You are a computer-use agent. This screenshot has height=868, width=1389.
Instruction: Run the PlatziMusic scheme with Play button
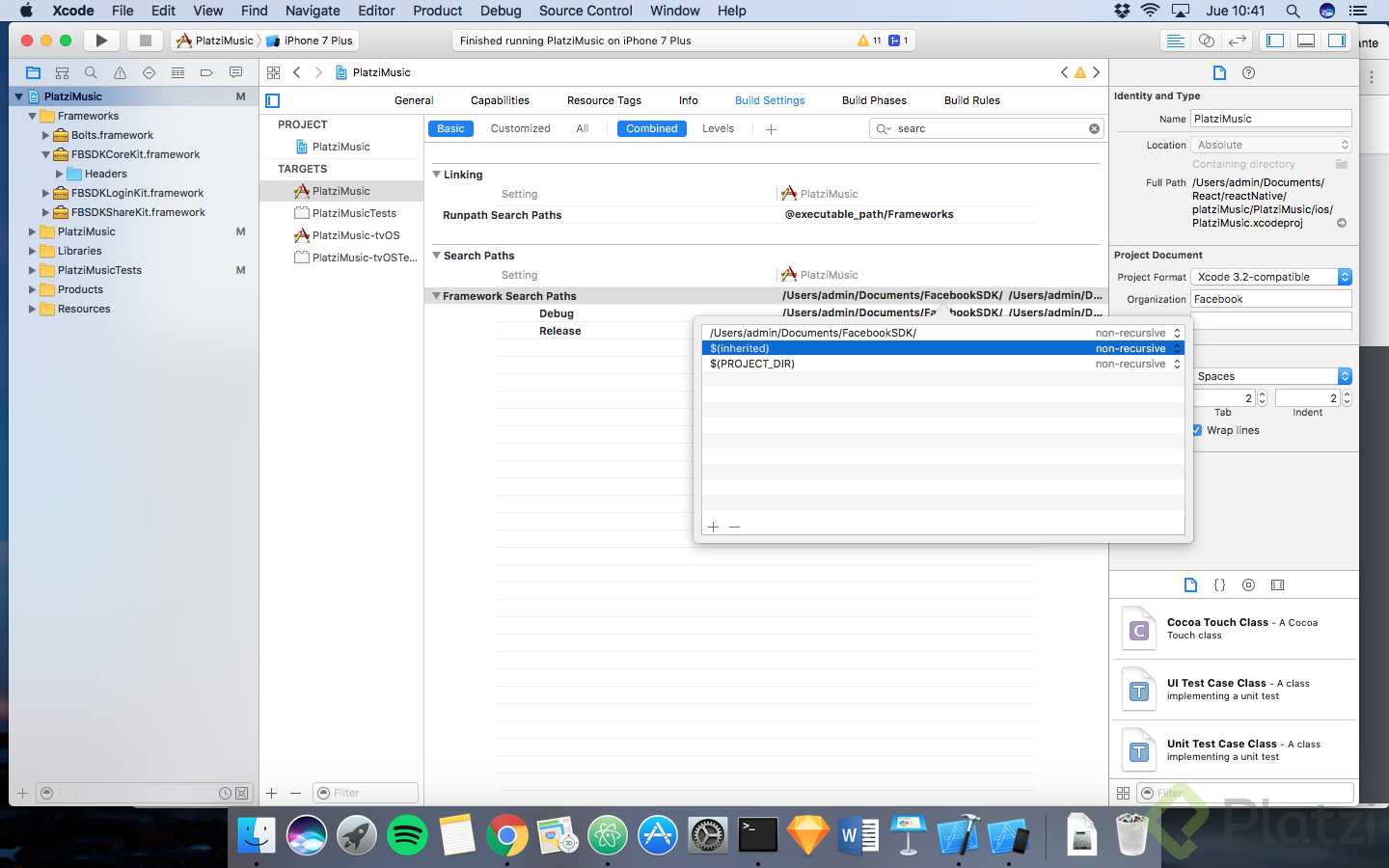point(101,41)
